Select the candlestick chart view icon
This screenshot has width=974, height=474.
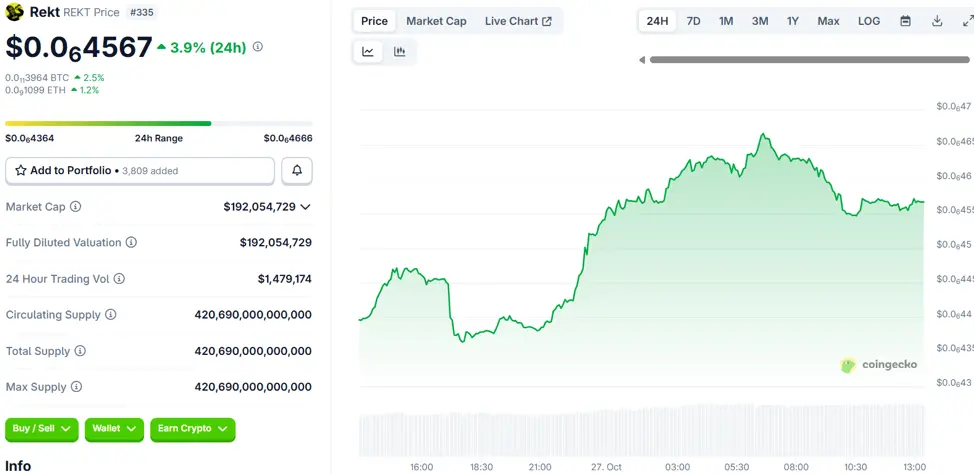(400, 52)
